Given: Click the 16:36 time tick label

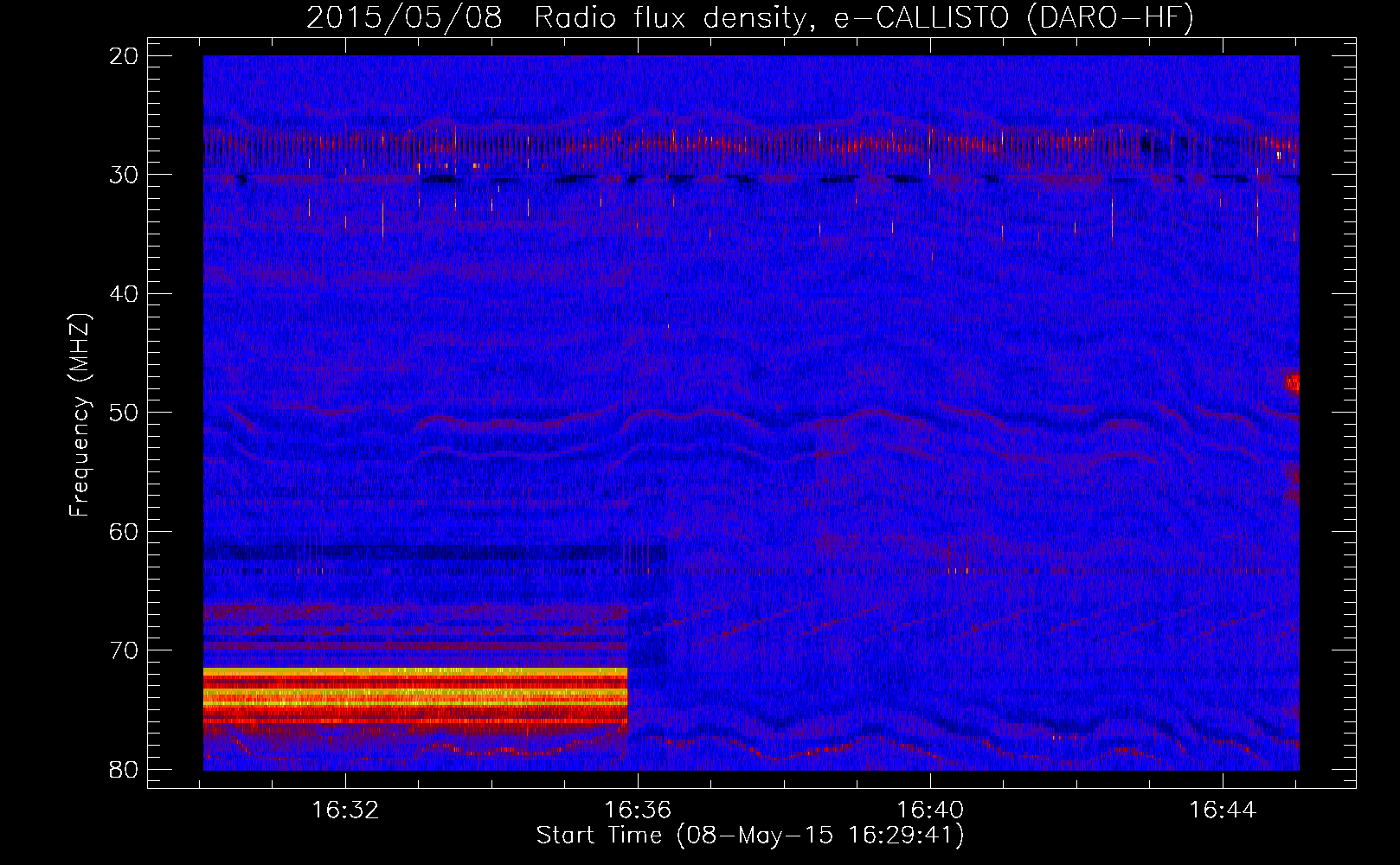Looking at the screenshot, I should [x=638, y=811].
